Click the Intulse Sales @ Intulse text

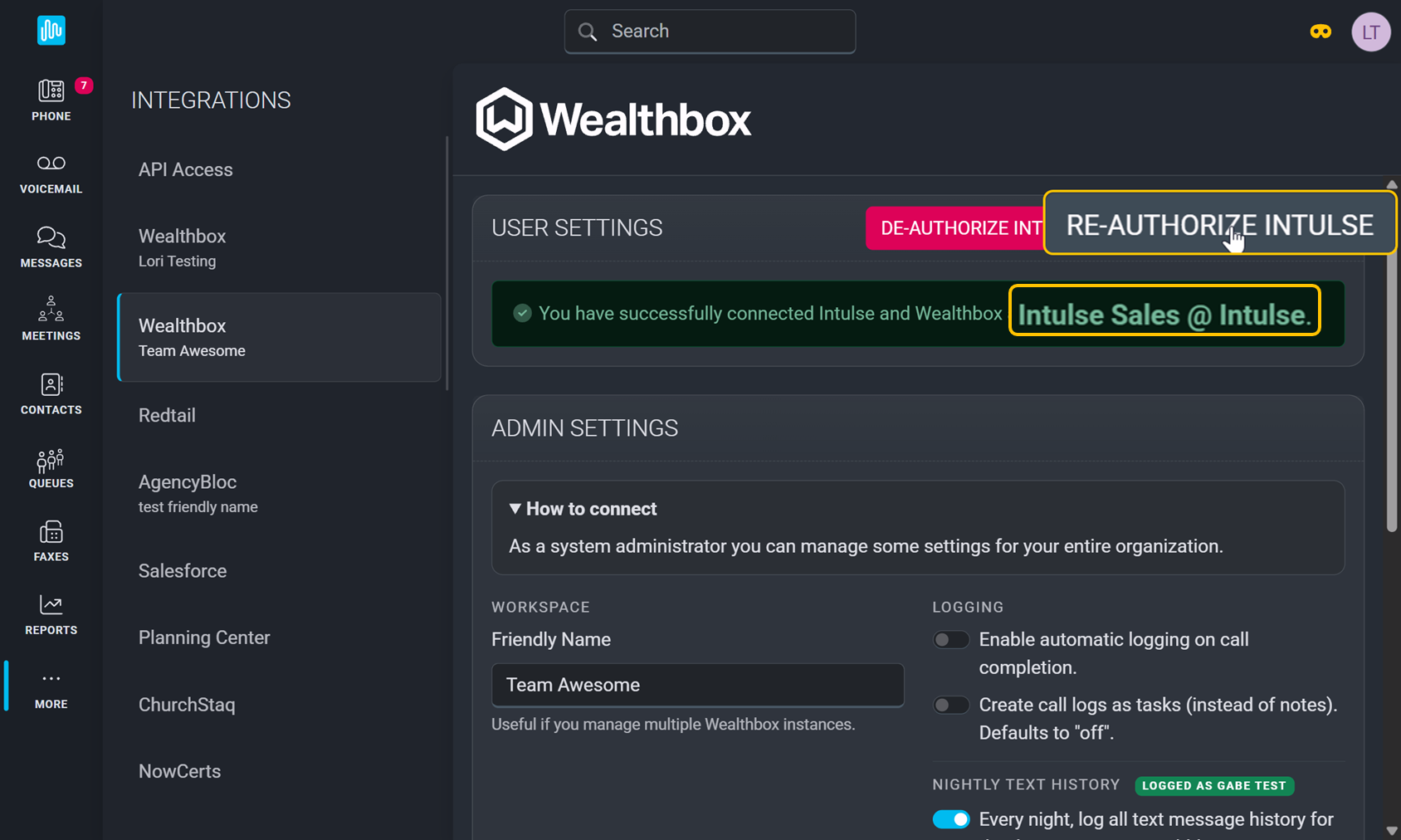(1164, 315)
